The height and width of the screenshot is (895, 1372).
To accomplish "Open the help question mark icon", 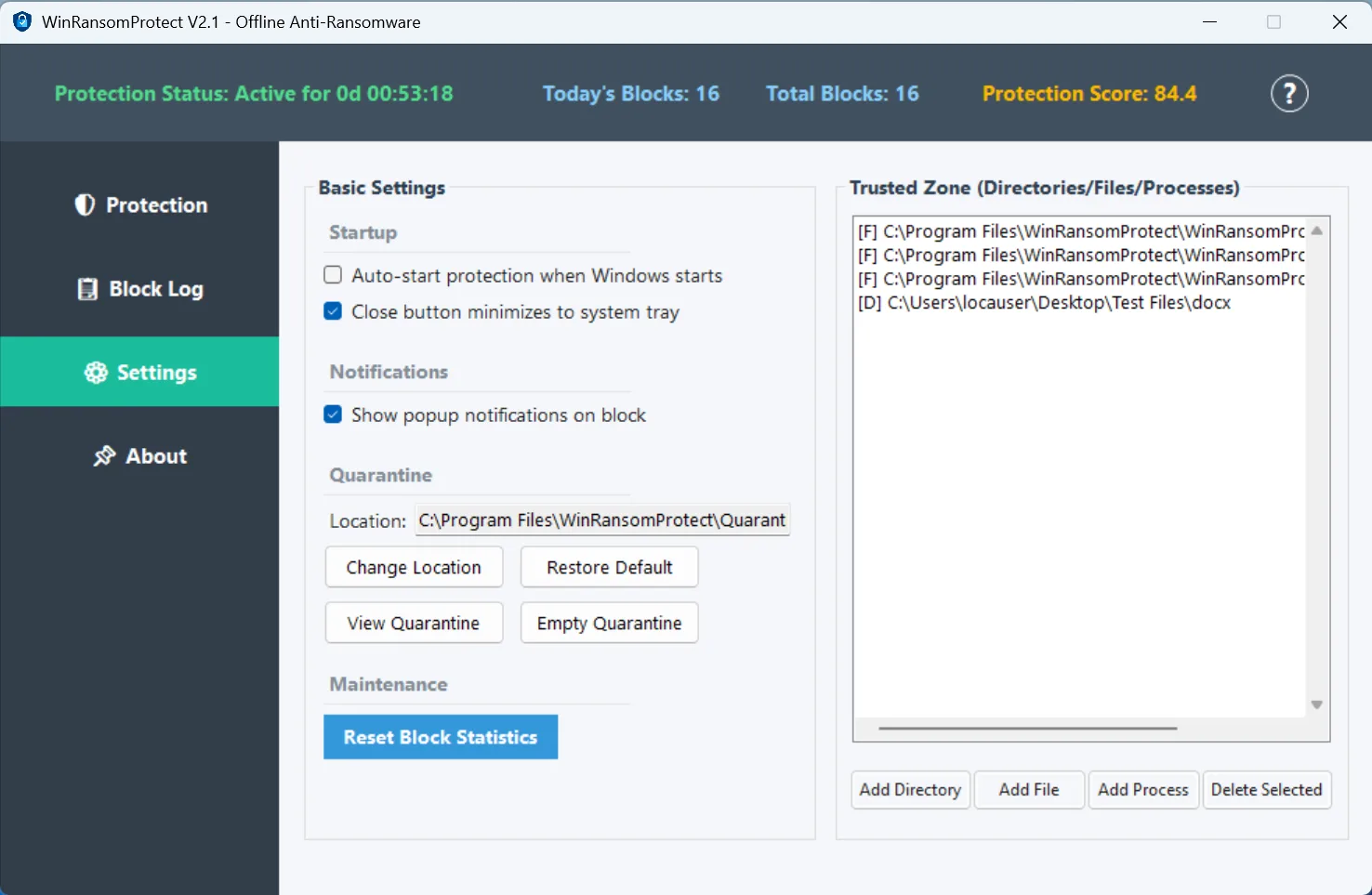I will pyautogui.click(x=1289, y=93).
